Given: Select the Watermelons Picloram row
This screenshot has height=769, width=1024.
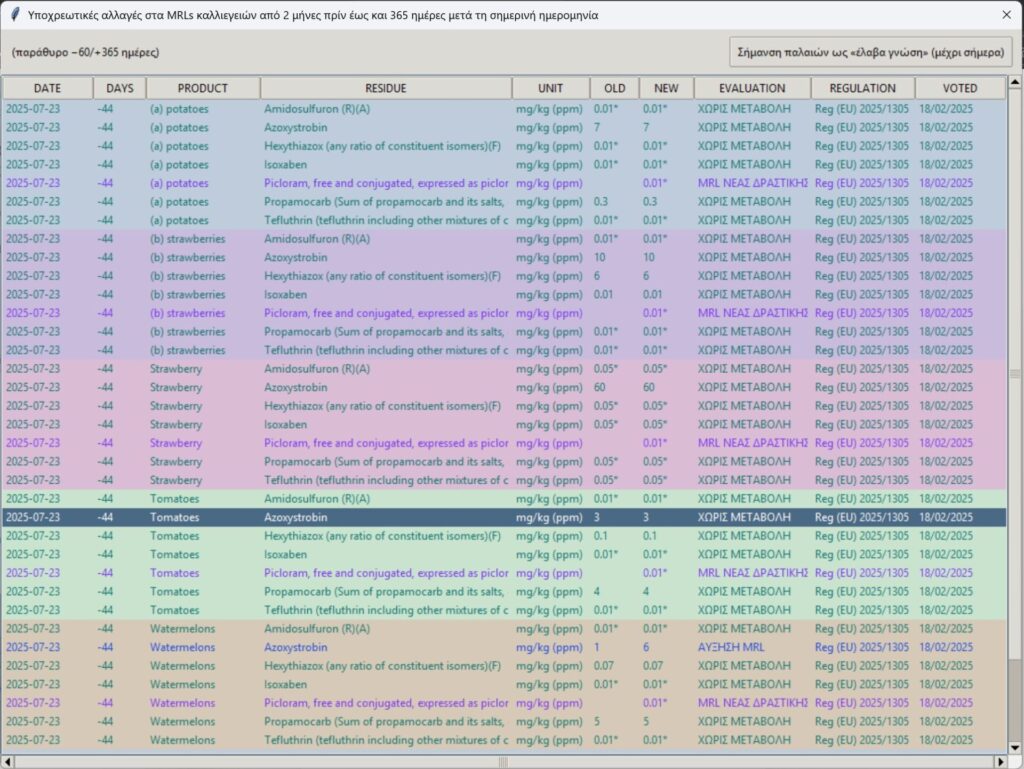Looking at the screenshot, I should [504, 703].
